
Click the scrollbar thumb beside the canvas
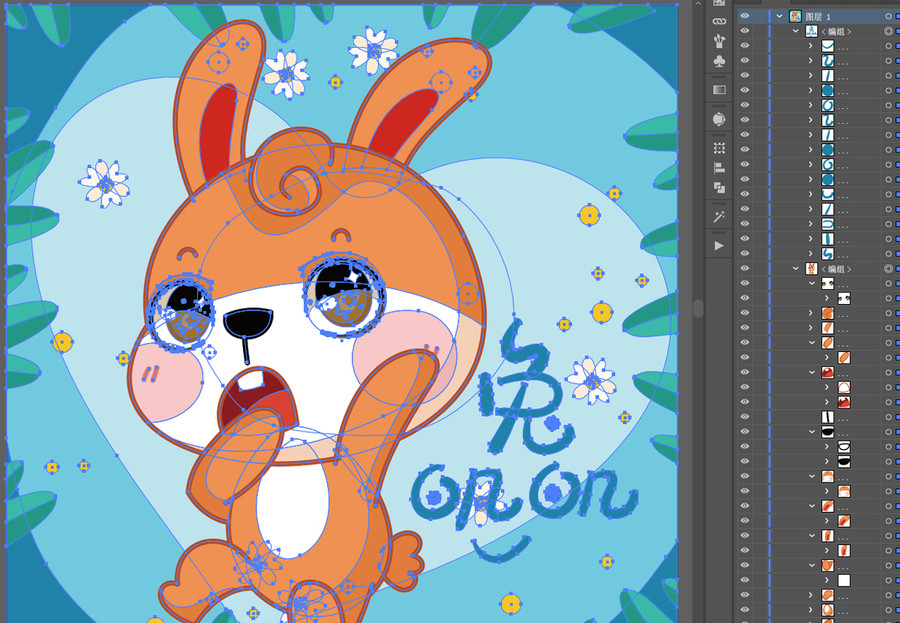pyautogui.click(x=698, y=308)
